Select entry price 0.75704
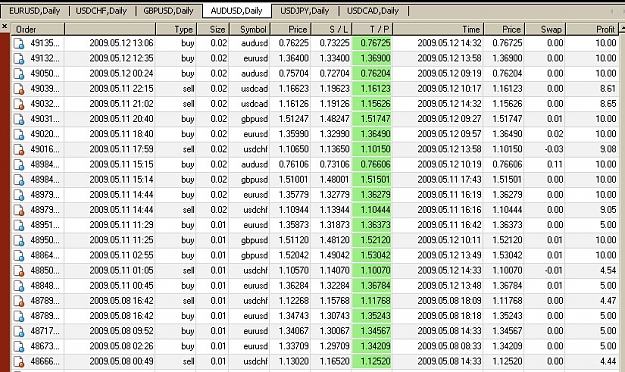The image size is (625, 372). click(x=293, y=73)
